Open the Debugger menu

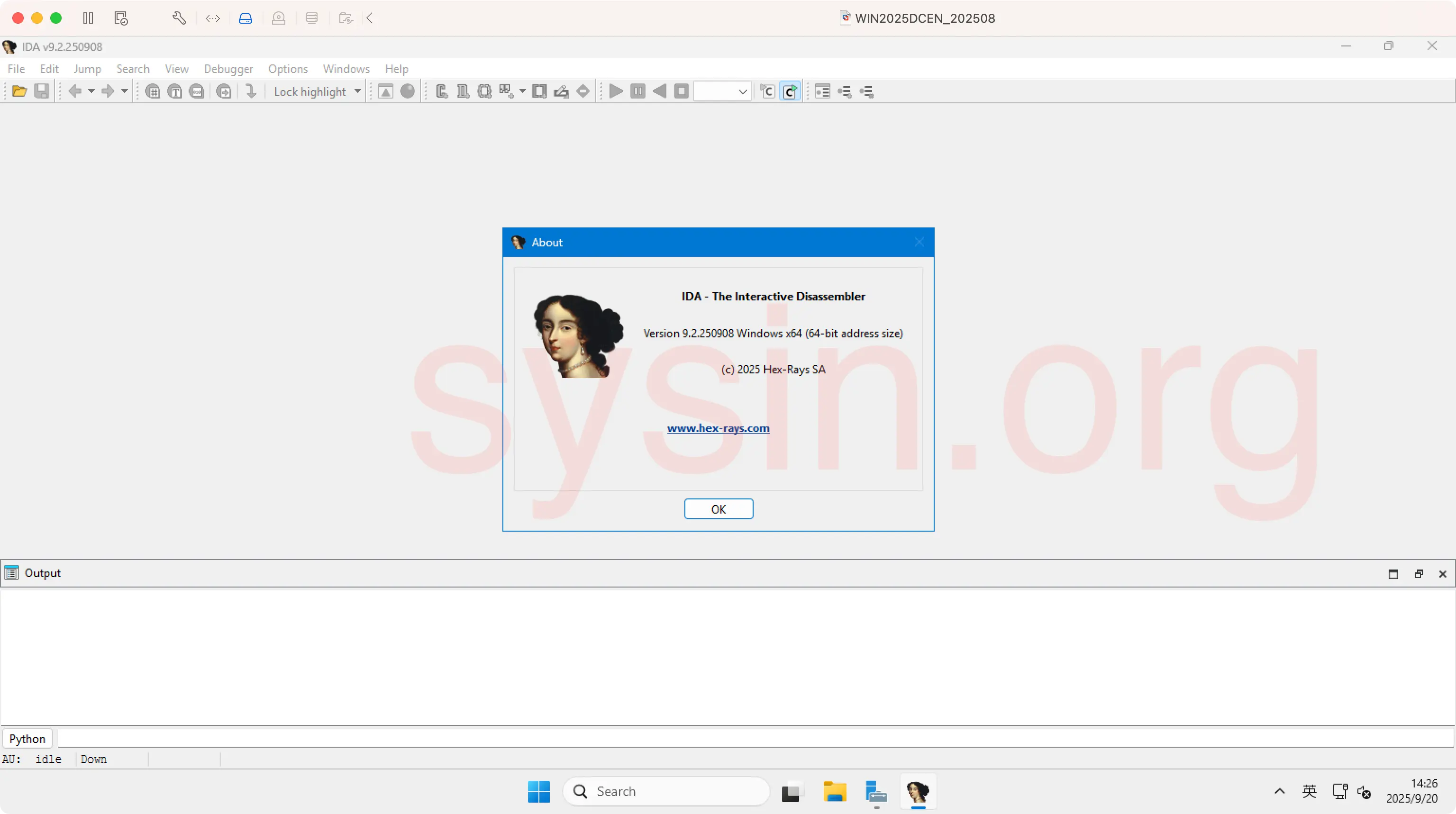click(x=228, y=69)
